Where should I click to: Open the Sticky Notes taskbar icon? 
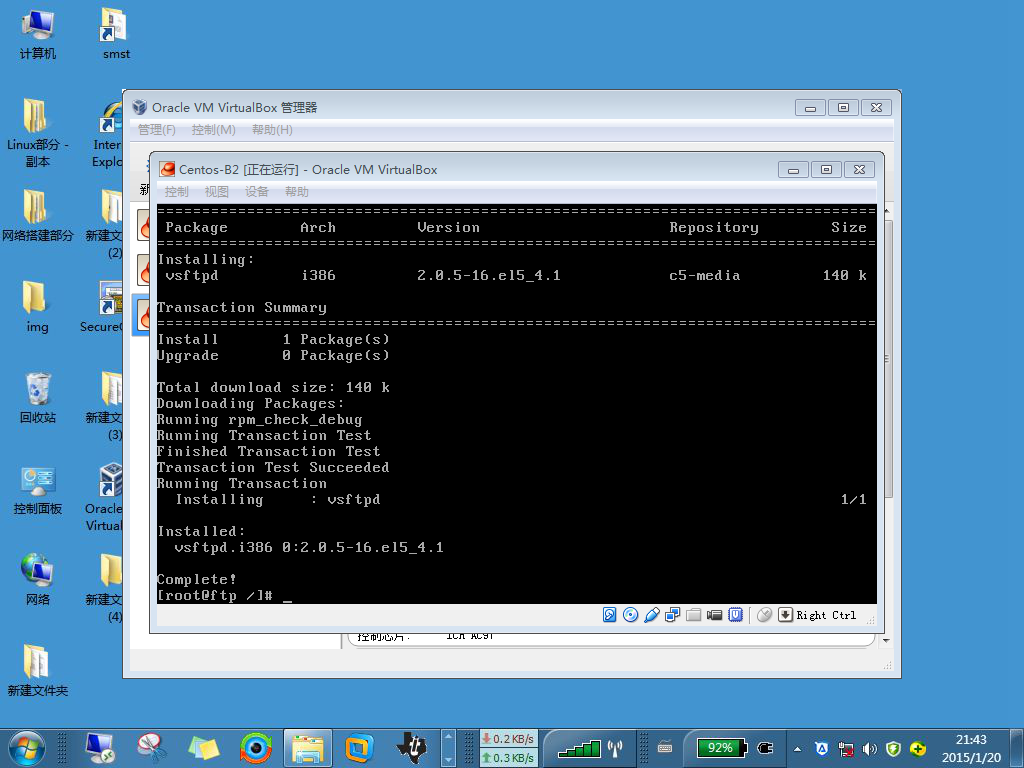(x=204, y=748)
